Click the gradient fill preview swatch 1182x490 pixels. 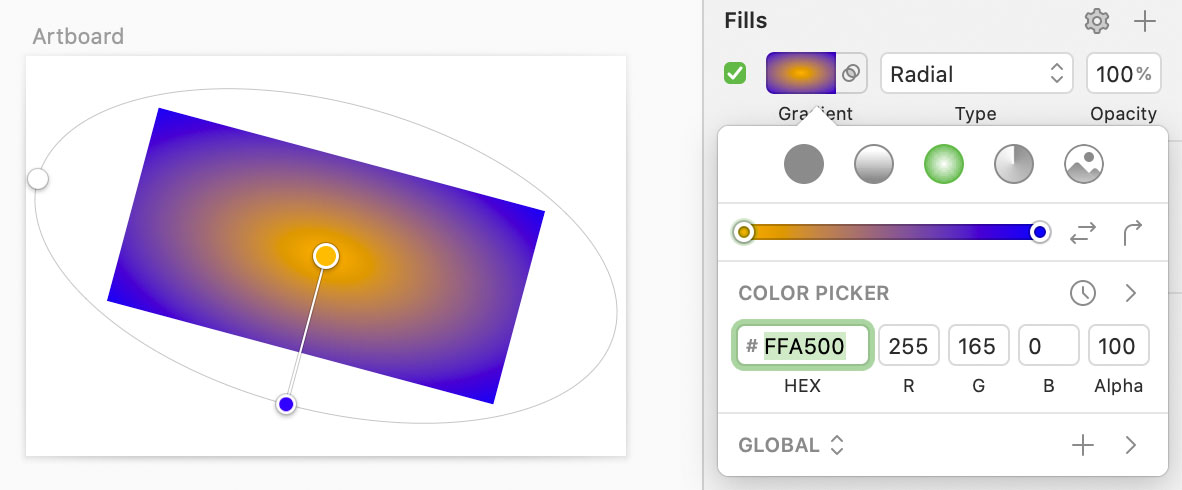pos(800,73)
